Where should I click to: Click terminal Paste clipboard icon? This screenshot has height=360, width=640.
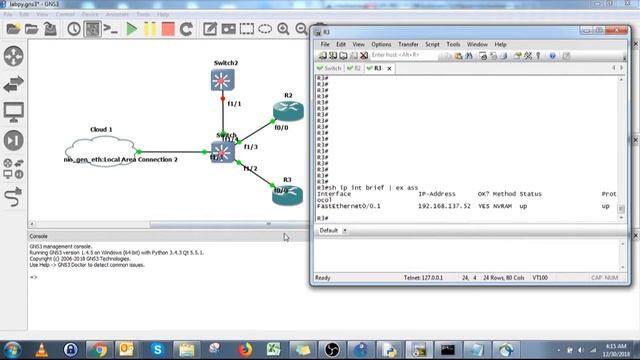(x=458, y=56)
